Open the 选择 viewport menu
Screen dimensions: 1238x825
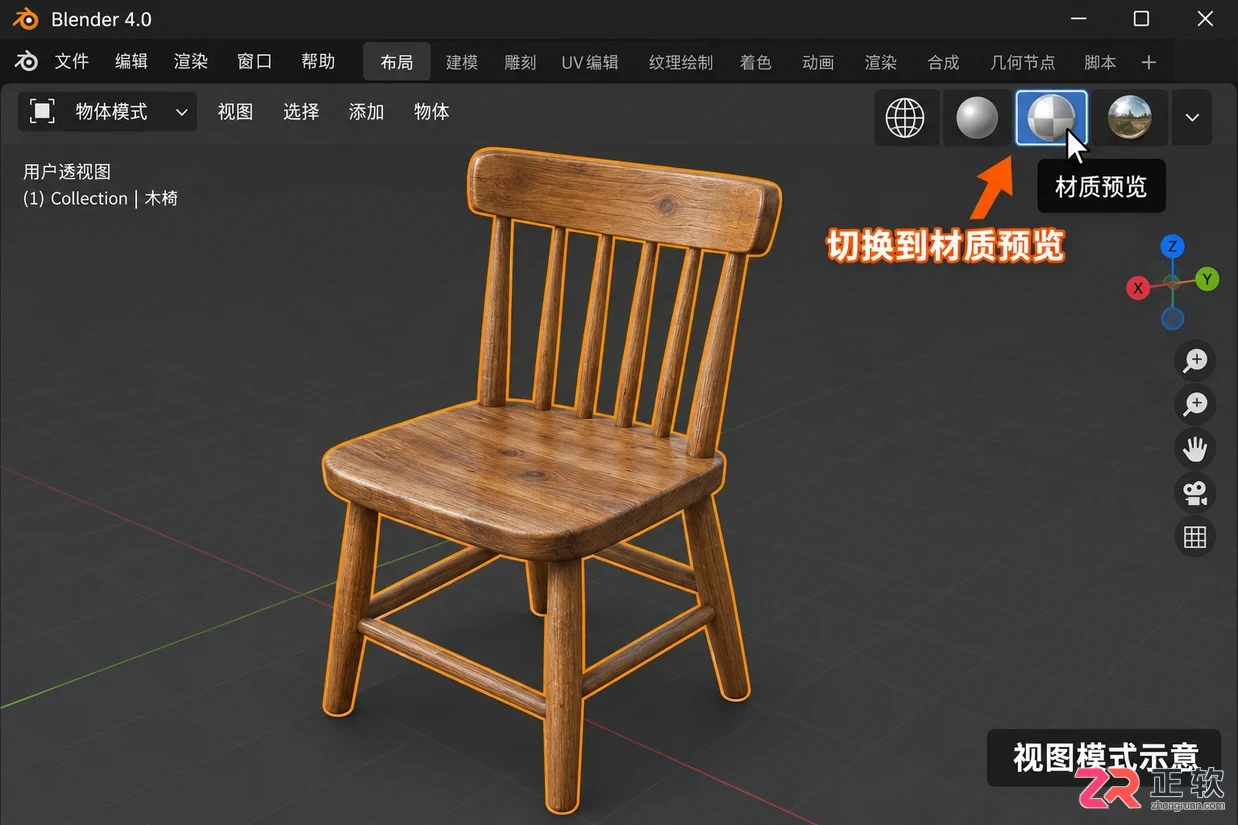pyautogui.click(x=301, y=112)
